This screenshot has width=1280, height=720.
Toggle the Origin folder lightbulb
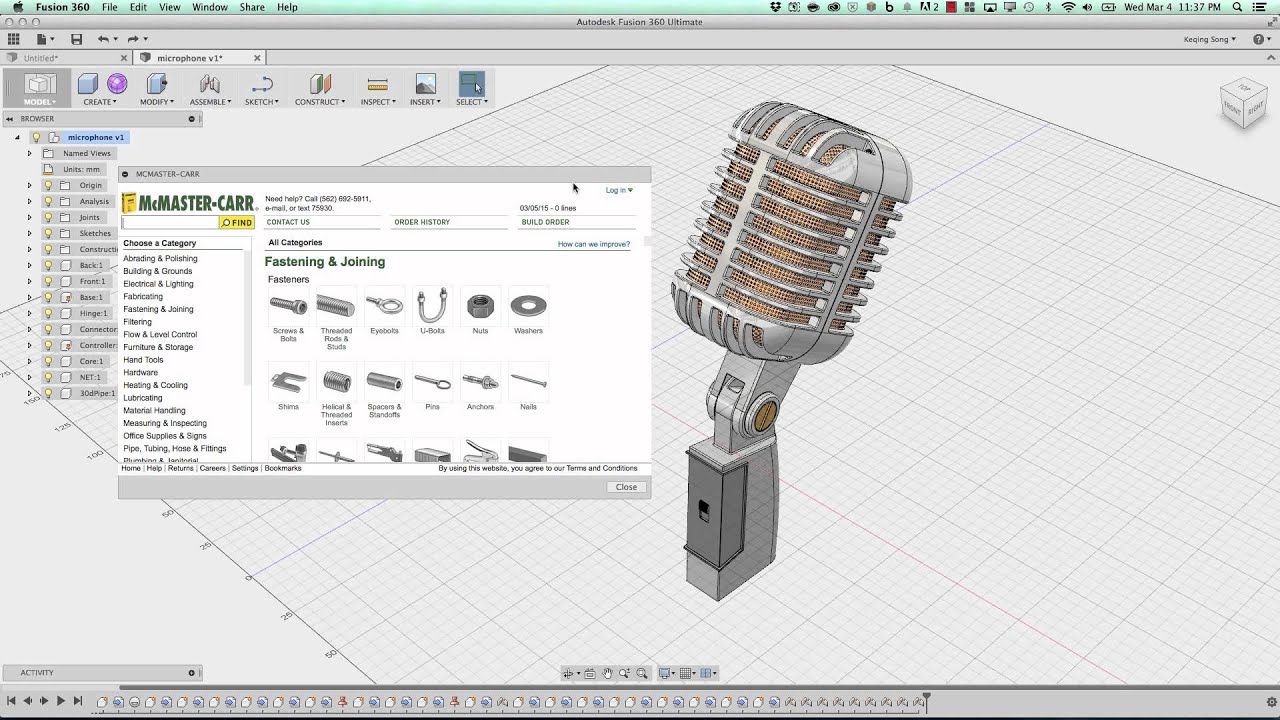coord(48,185)
